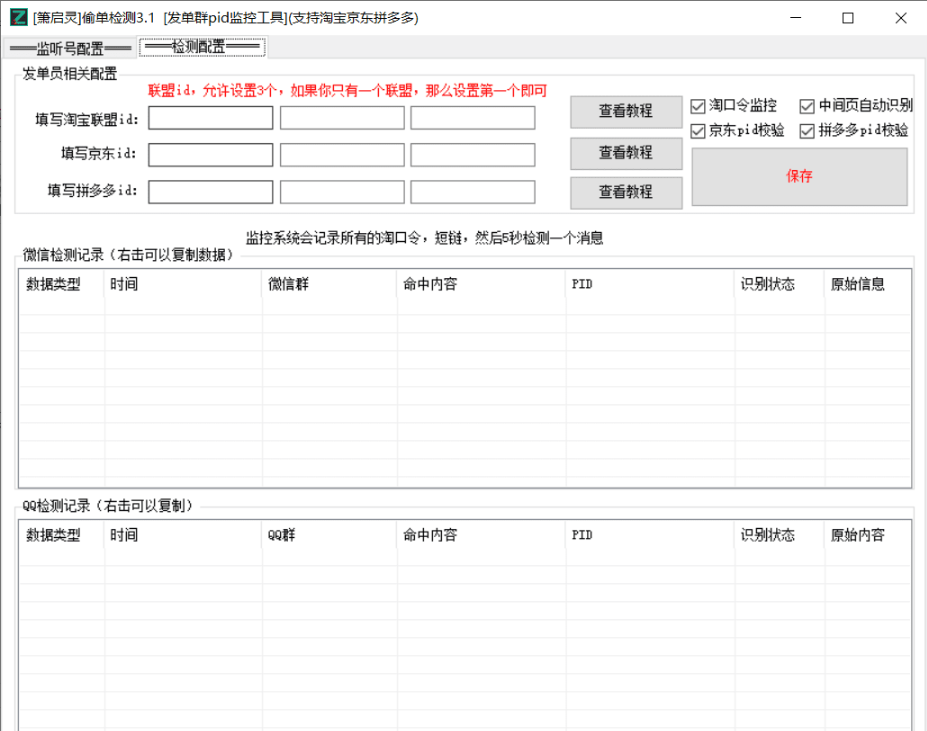Focus the second 淘宝联盟id input field
The width and height of the screenshot is (927, 731).
[342, 118]
